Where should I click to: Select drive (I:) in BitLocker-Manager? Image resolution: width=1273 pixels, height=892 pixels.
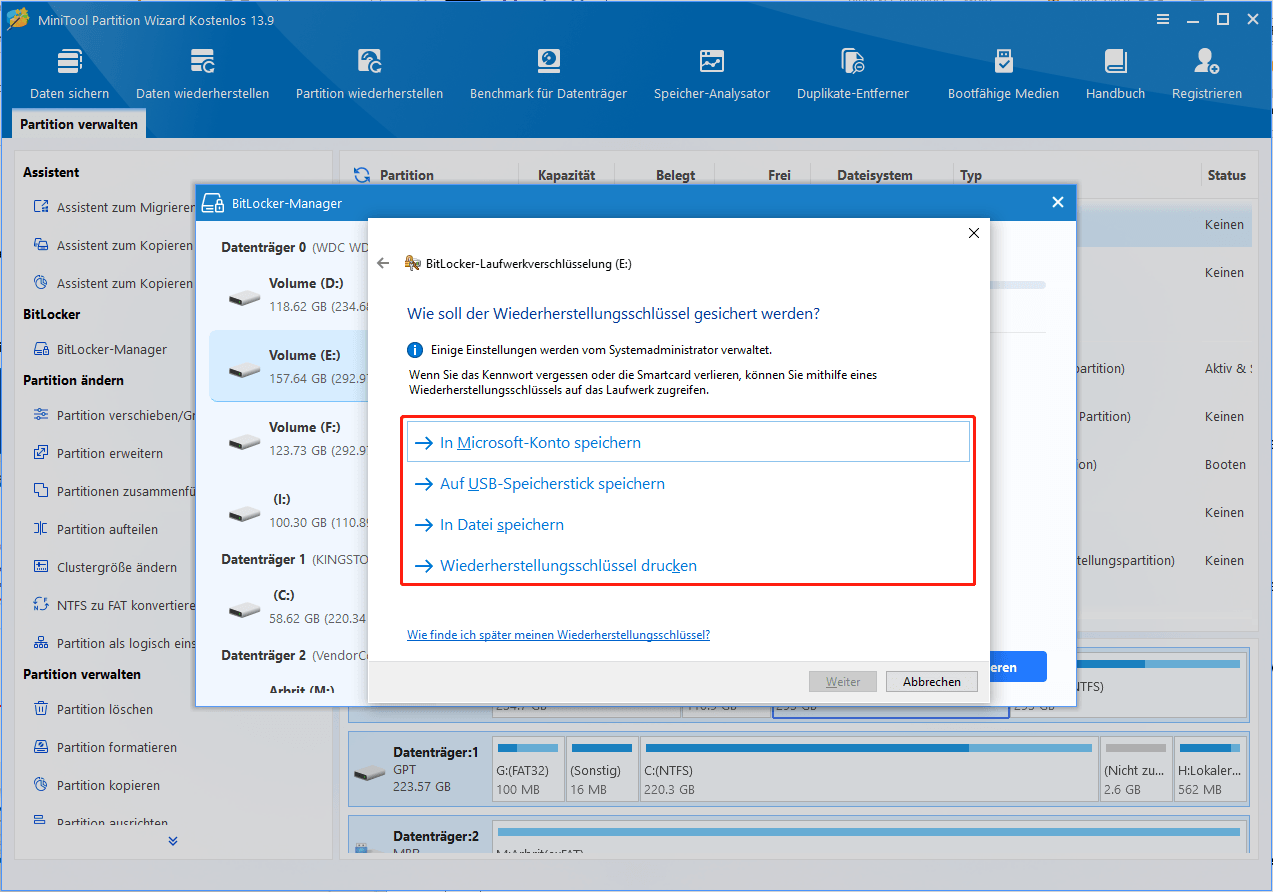click(289, 510)
